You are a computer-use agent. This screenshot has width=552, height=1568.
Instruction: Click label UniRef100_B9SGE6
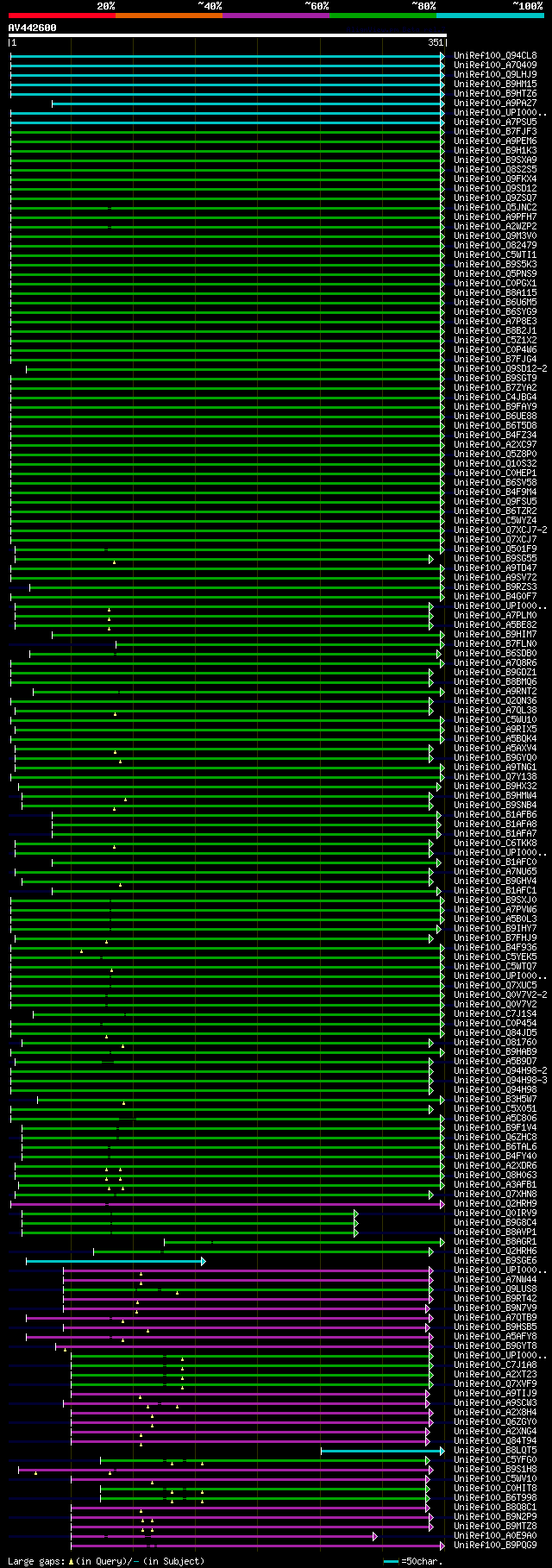point(495,1261)
